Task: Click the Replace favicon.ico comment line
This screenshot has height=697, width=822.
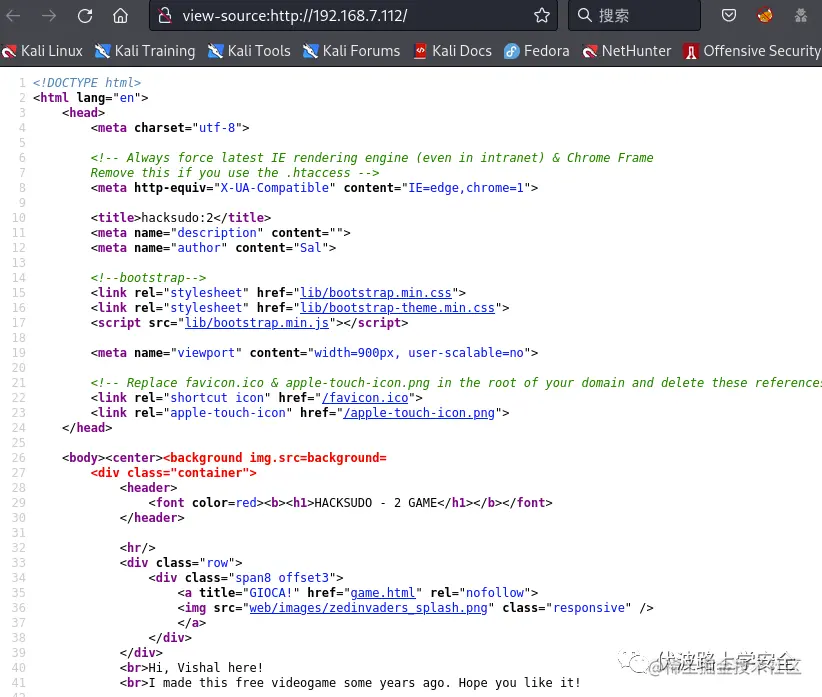Action: pyautogui.click(x=456, y=383)
